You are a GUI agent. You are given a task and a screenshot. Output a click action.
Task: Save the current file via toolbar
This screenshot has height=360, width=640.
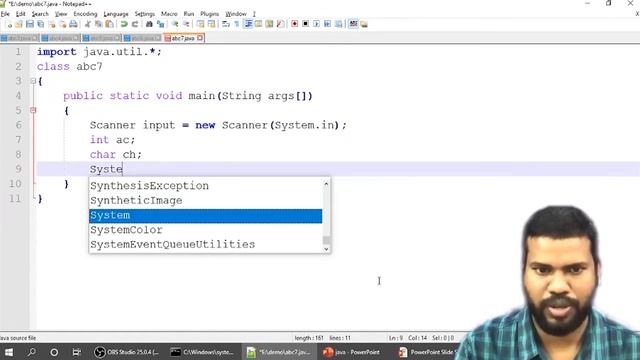[30, 24]
